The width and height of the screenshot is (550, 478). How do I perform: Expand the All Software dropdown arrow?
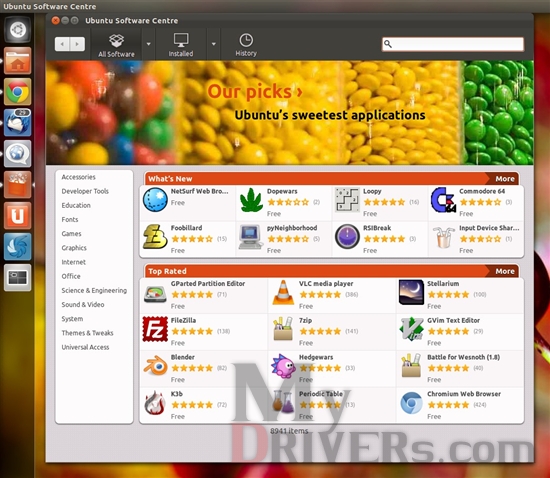[148, 44]
